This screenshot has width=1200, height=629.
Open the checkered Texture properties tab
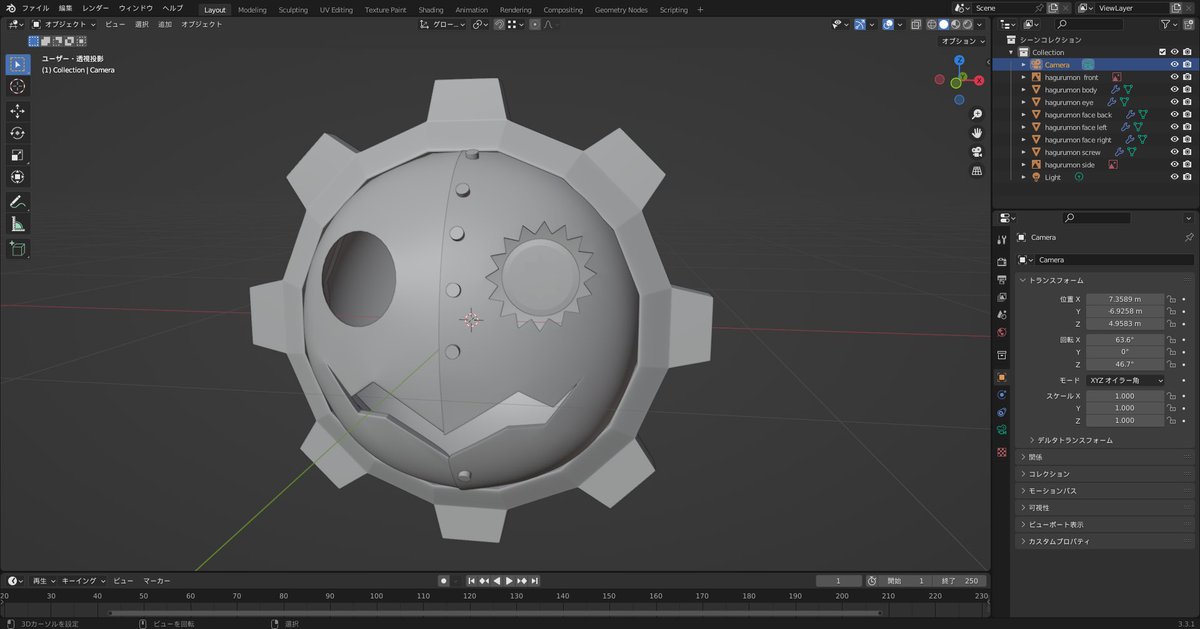[x=1002, y=452]
